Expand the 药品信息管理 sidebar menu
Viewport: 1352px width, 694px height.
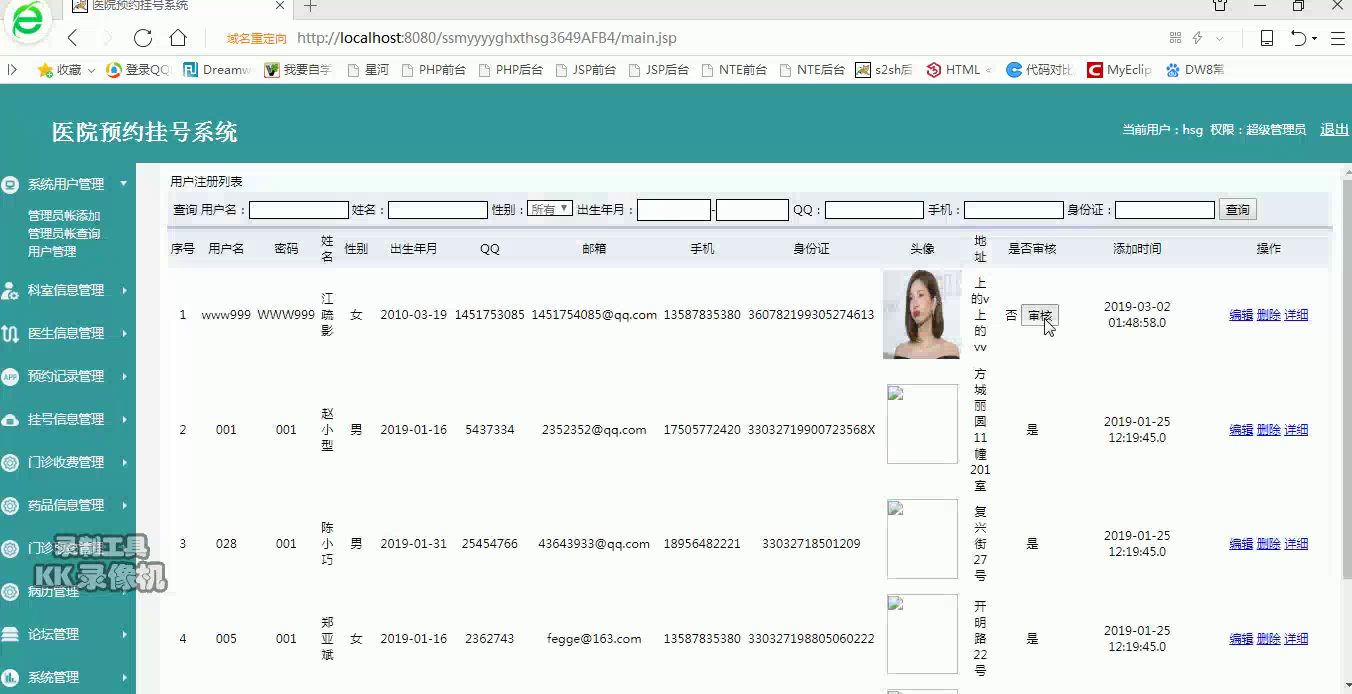point(66,505)
